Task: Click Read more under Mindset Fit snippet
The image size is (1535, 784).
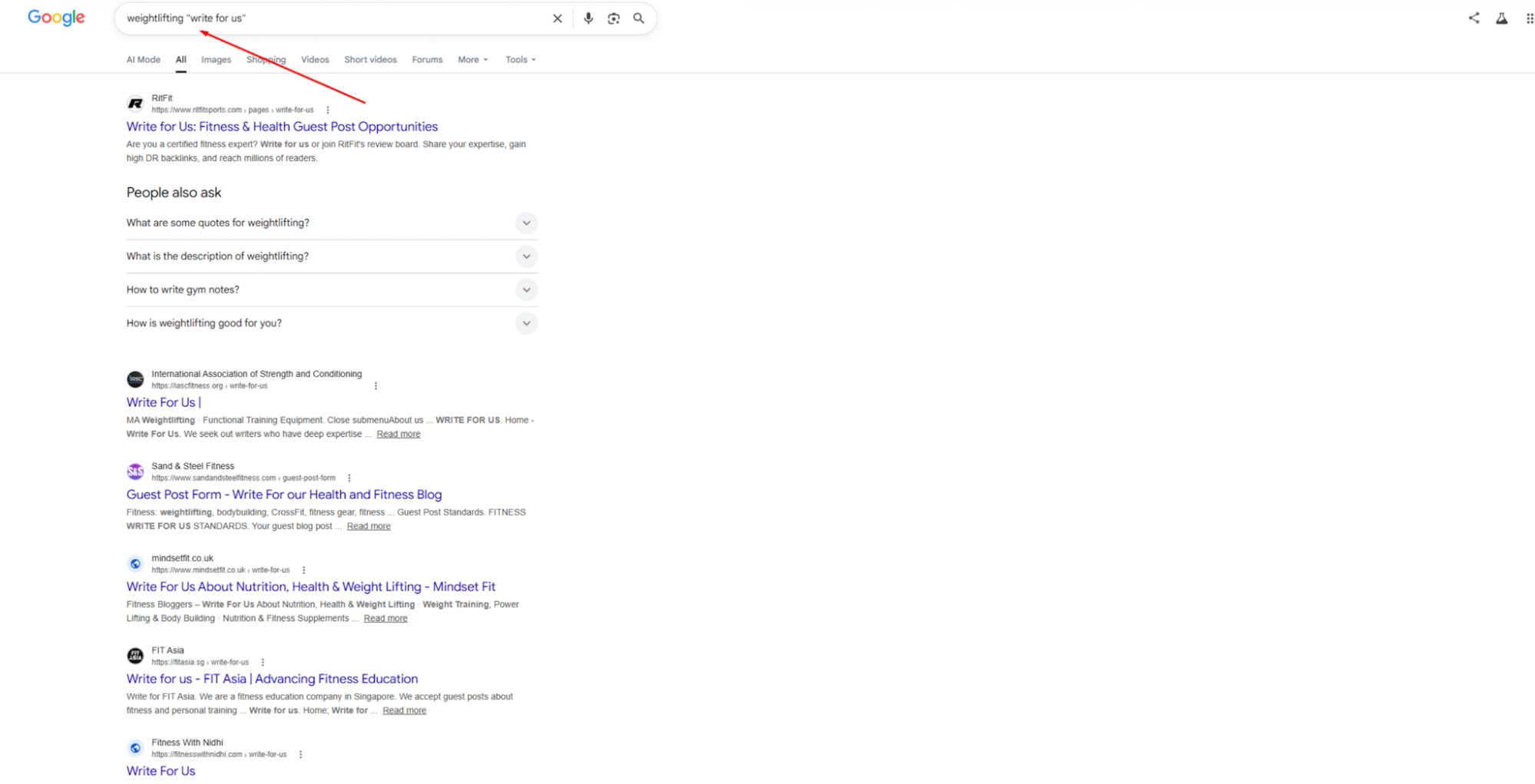Action: pyautogui.click(x=385, y=618)
